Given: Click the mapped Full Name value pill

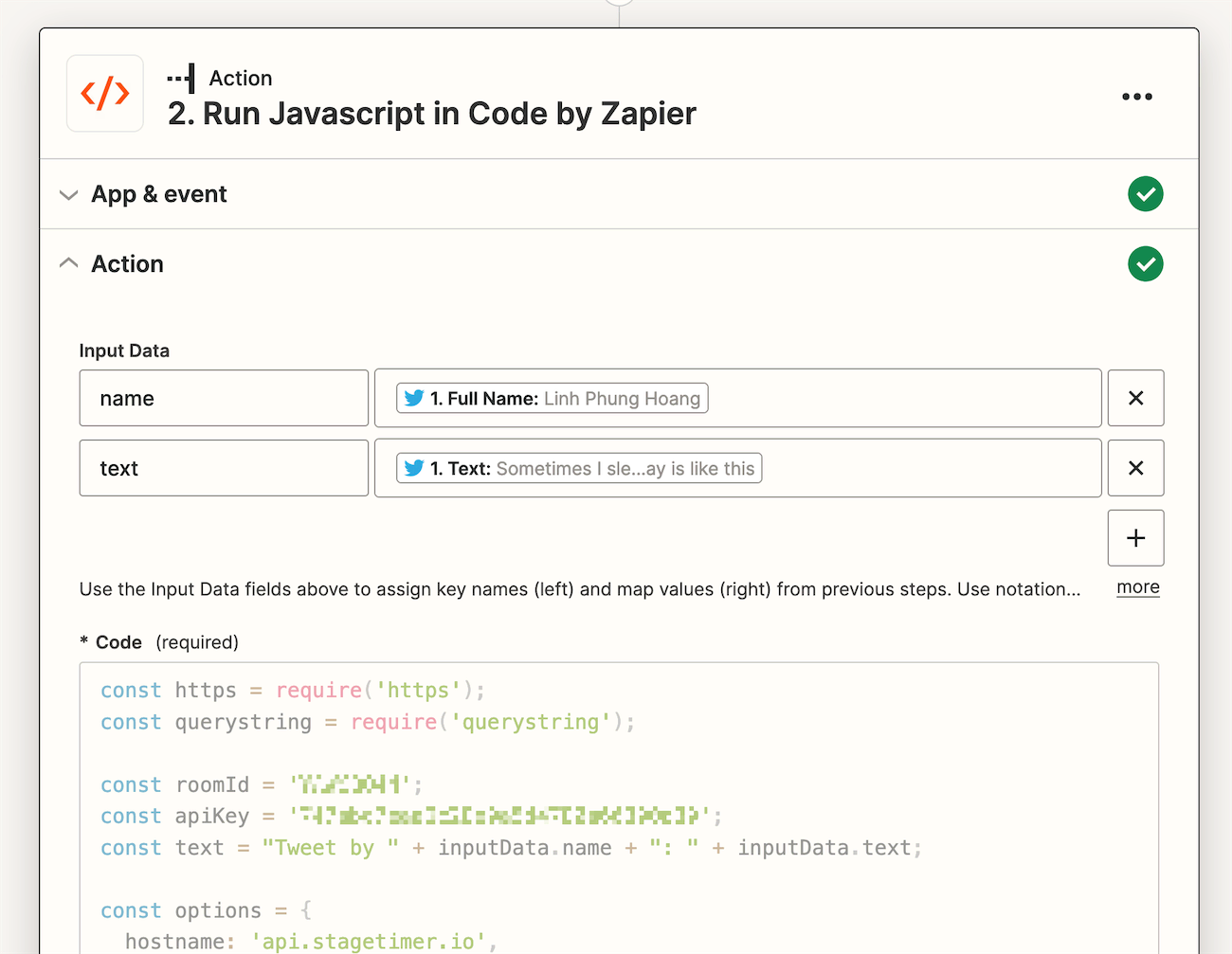Looking at the screenshot, I should tap(551, 398).
